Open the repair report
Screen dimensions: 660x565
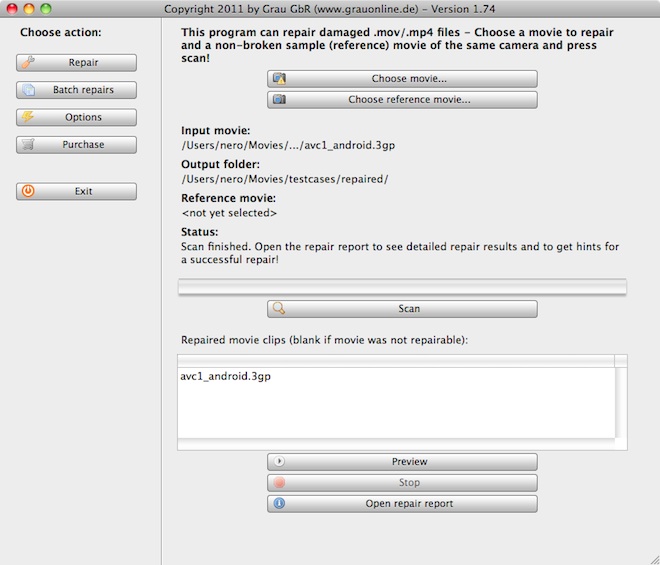click(402, 504)
